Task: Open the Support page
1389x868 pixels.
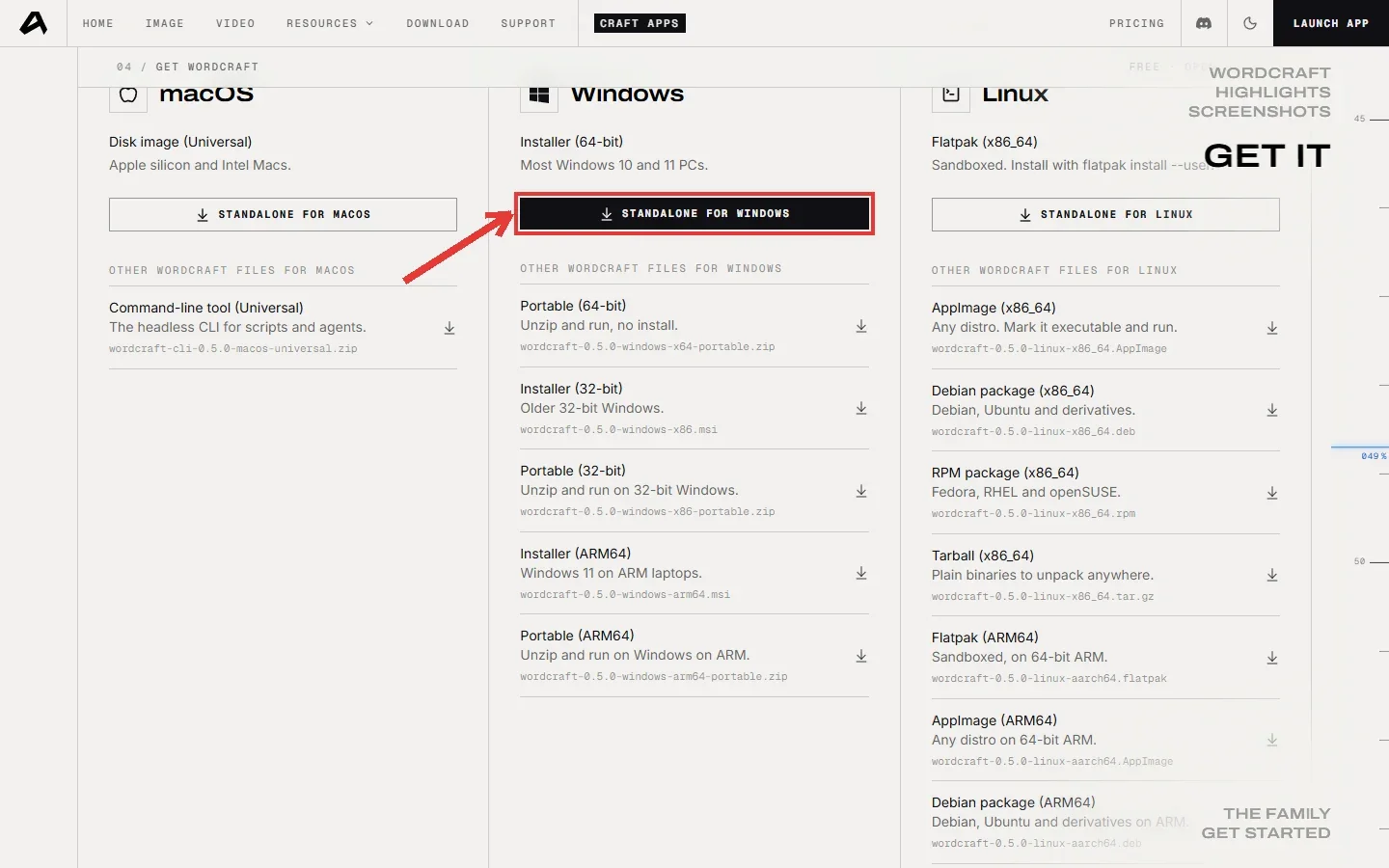Action: click(528, 23)
